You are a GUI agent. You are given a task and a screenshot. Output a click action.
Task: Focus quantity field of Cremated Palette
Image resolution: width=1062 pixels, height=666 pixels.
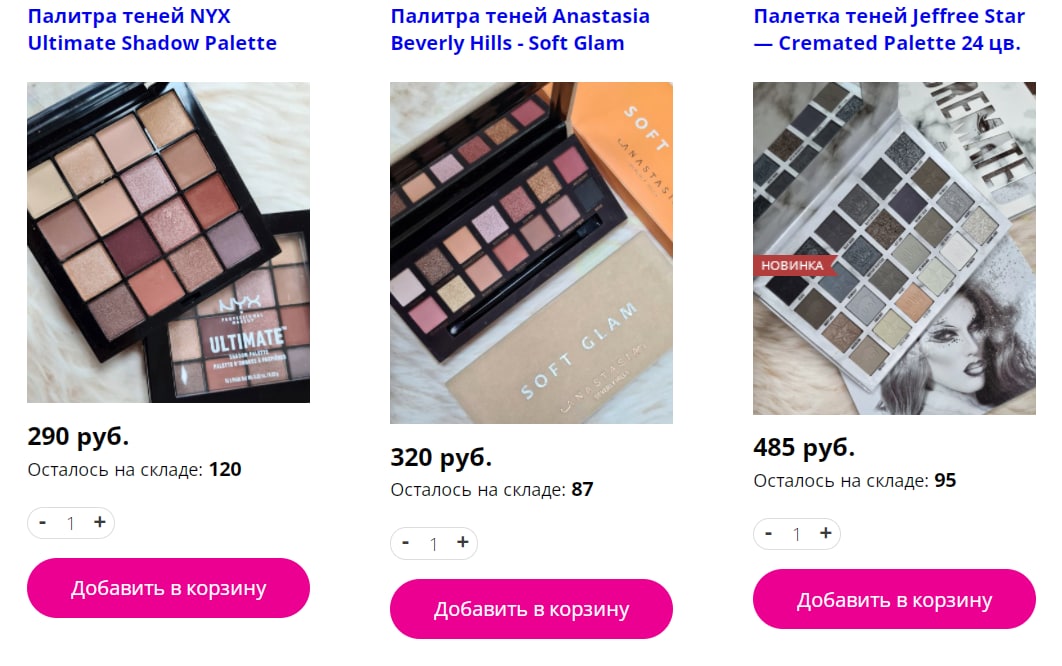click(796, 534)
